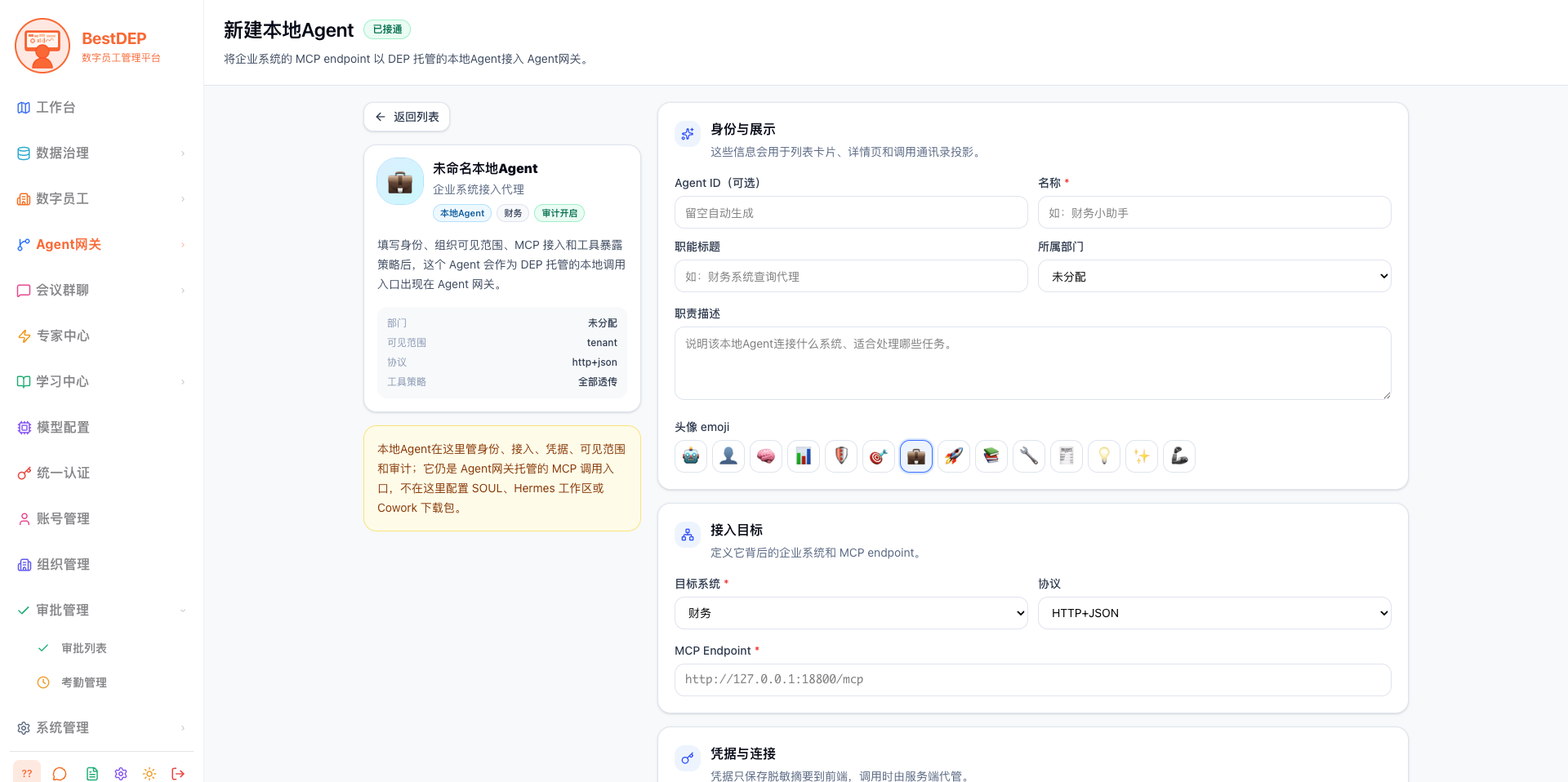Focus the MCP Endpoint input field
1568x782 pixels.
[x=1033, y=680]
